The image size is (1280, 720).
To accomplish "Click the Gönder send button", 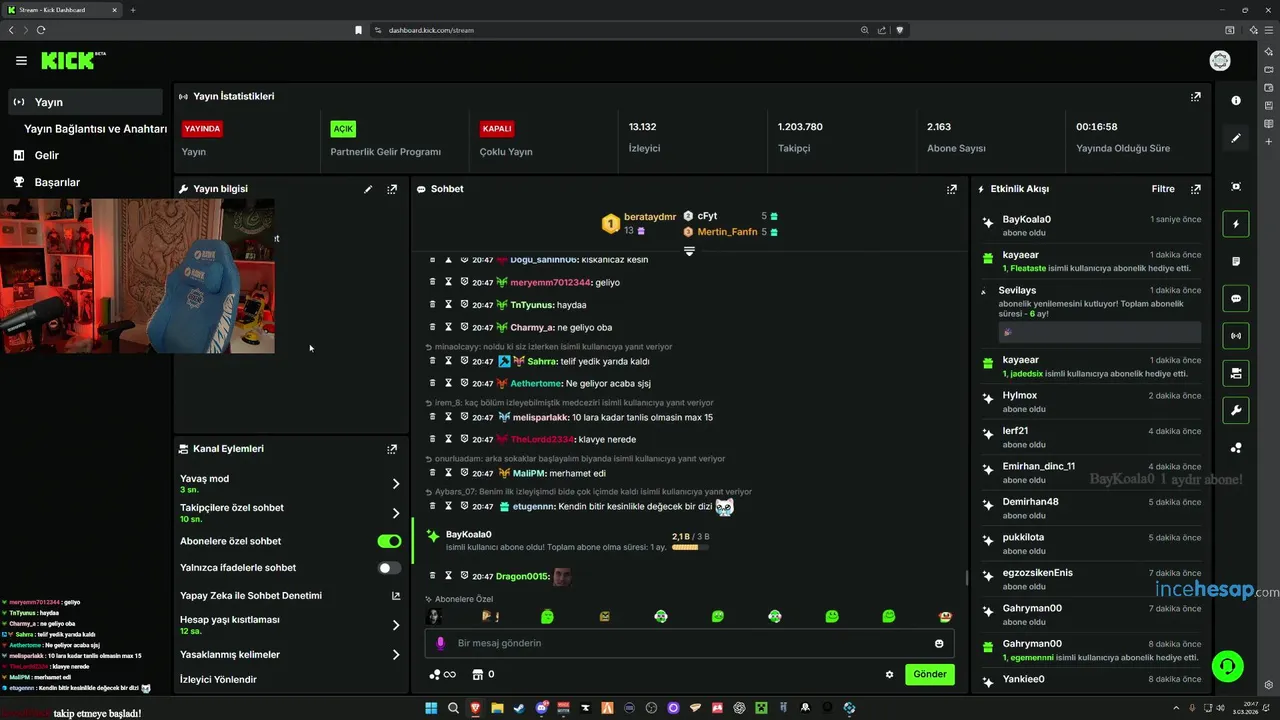I will [x=930, y=675].
